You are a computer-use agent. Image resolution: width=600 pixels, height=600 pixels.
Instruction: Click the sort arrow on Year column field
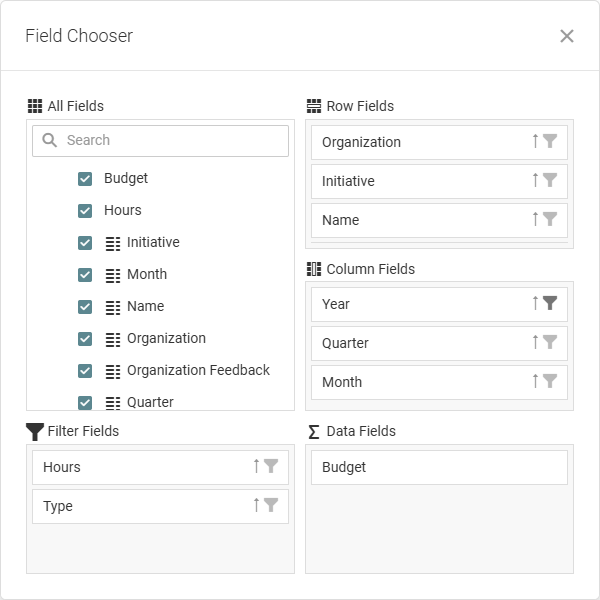click(535, 304)
